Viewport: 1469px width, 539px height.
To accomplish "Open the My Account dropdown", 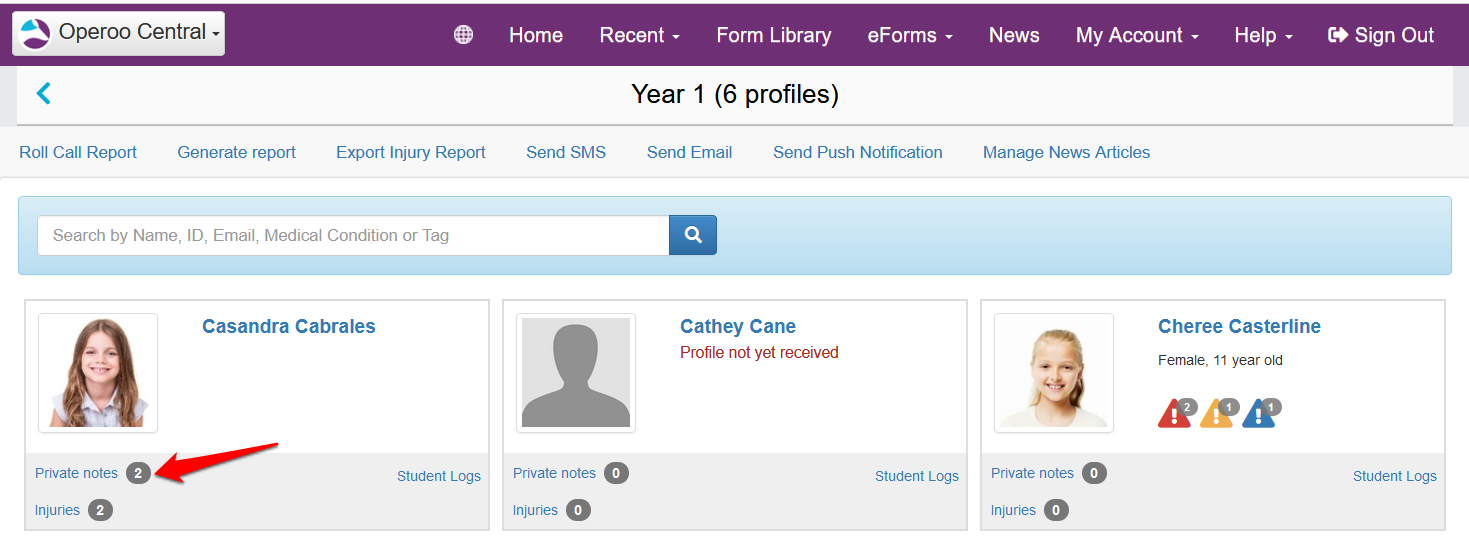I will (x=1136, y=35).
